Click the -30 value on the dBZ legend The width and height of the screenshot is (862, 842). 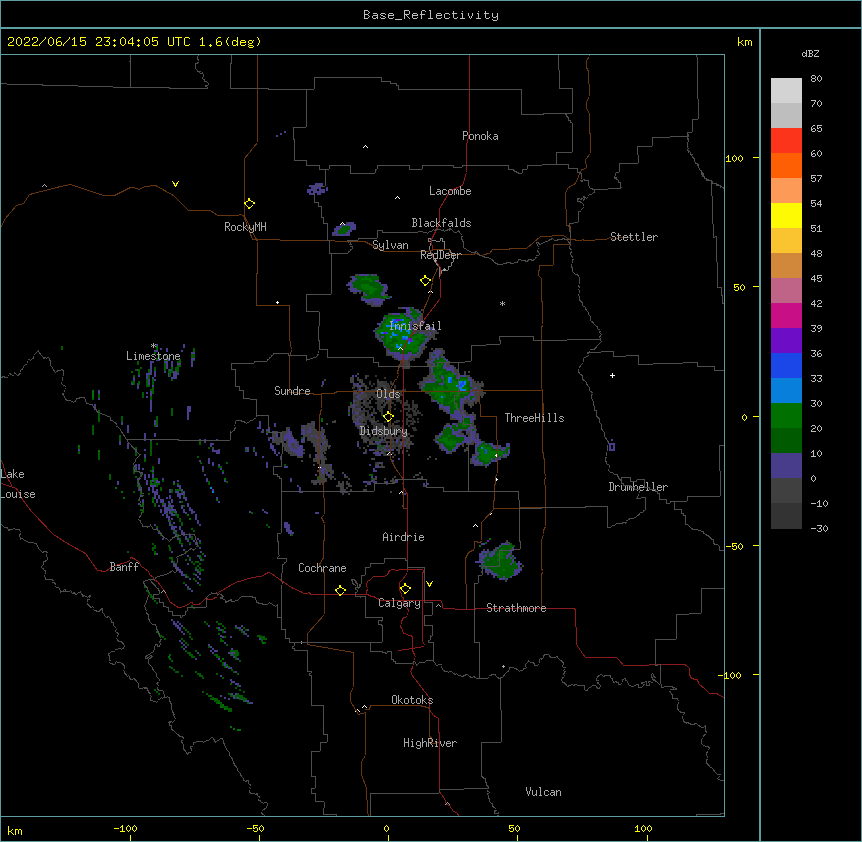click(819, 529)
